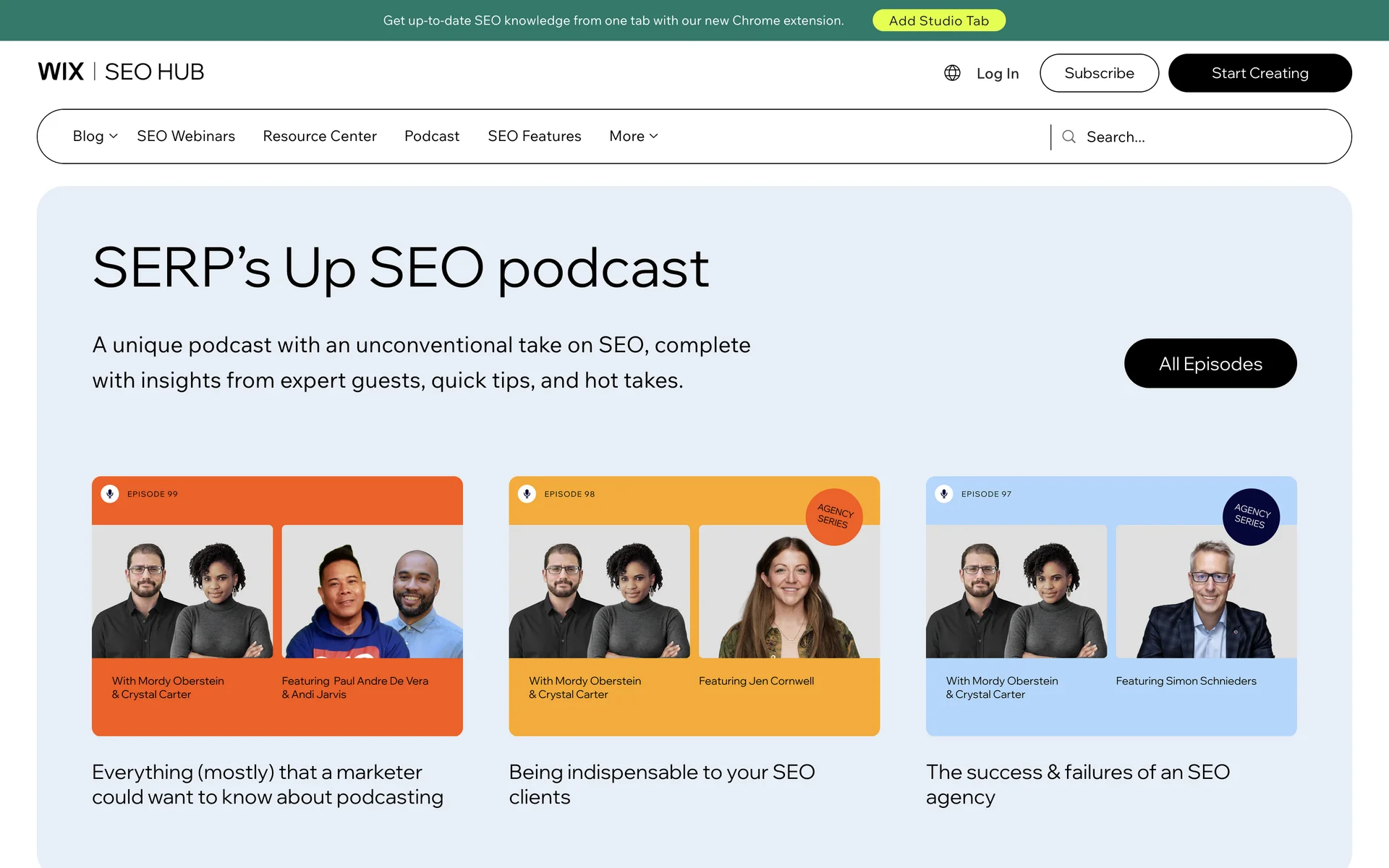Viewport: 1389px width, 868px height.
Task: Select Podcast in navigation bar
Action: click(x=431, y=136)
